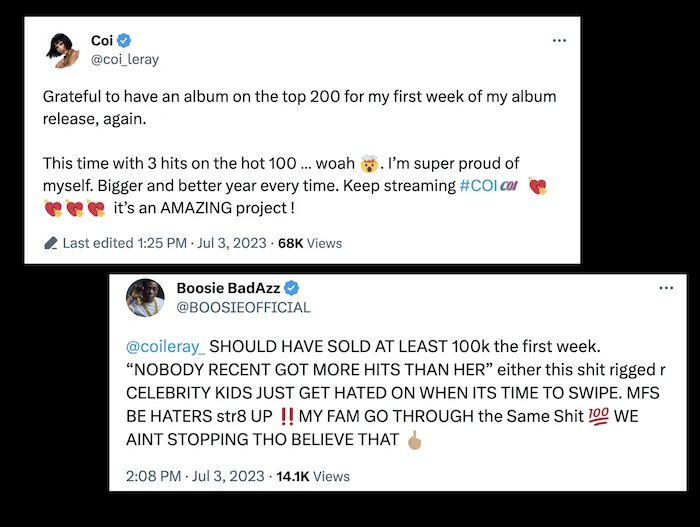Open the 14.1K Views count

coord(313,476)
